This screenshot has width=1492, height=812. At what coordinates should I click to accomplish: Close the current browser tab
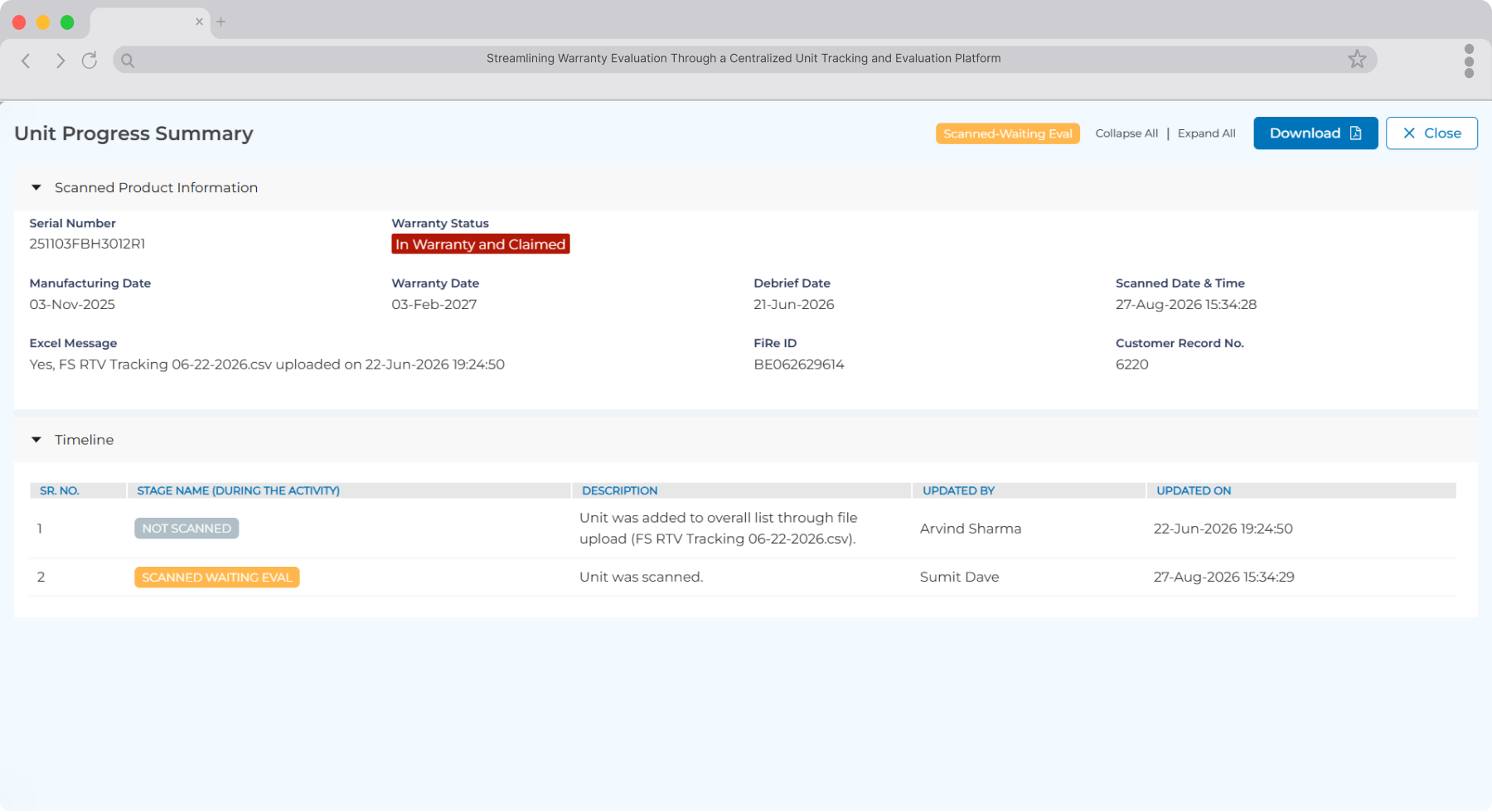[199, 22]
